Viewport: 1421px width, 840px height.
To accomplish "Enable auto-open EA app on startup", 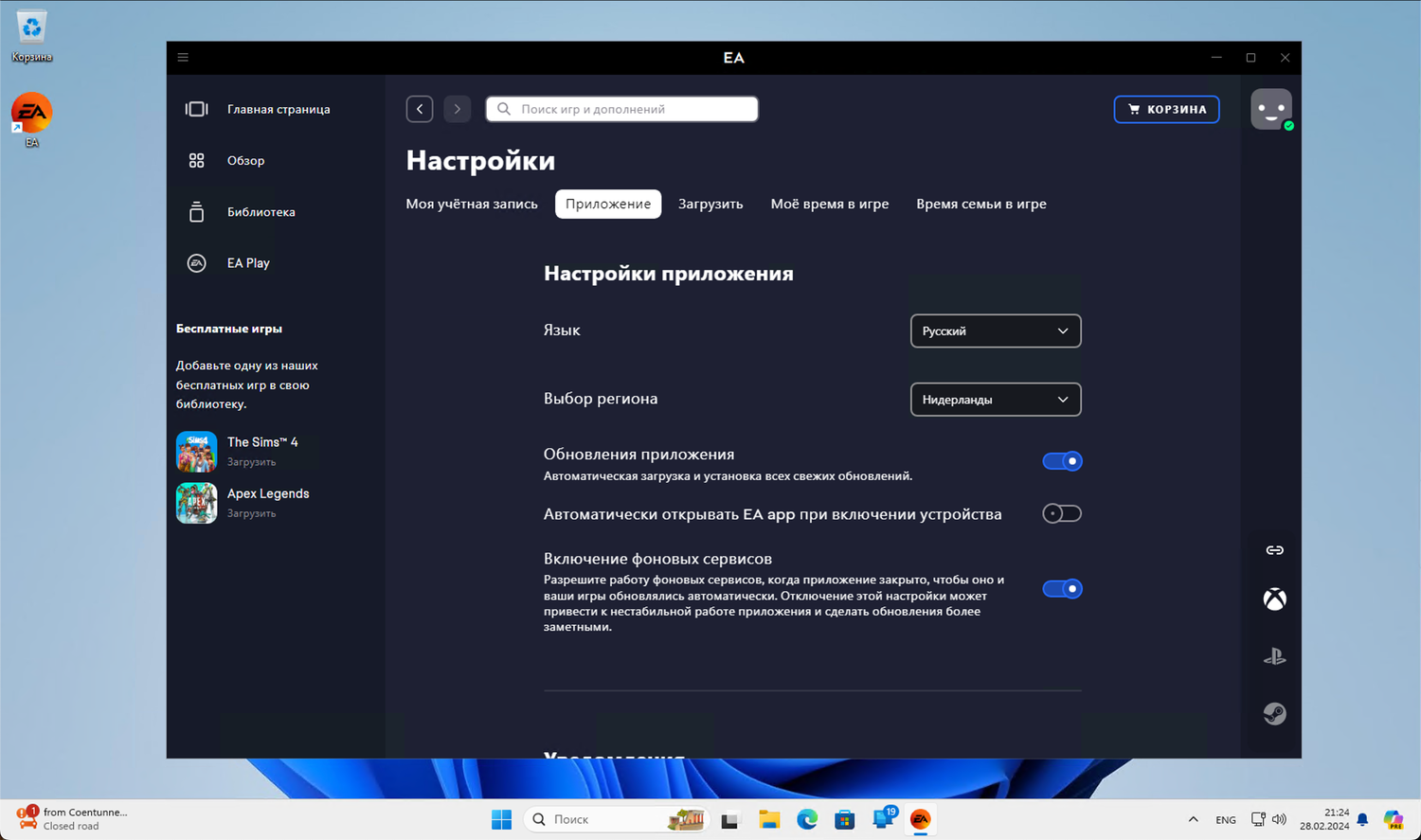I will [1062, 513].
